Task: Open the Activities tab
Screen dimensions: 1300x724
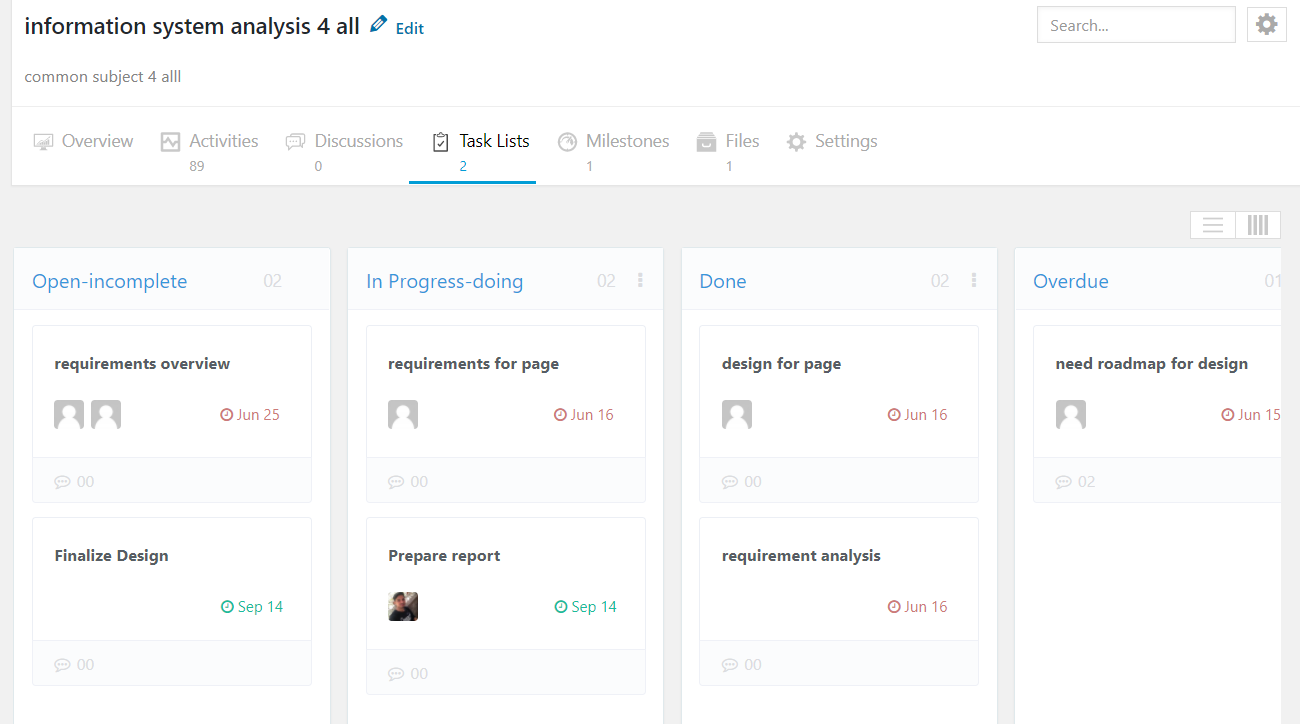Action: [209, 152]
